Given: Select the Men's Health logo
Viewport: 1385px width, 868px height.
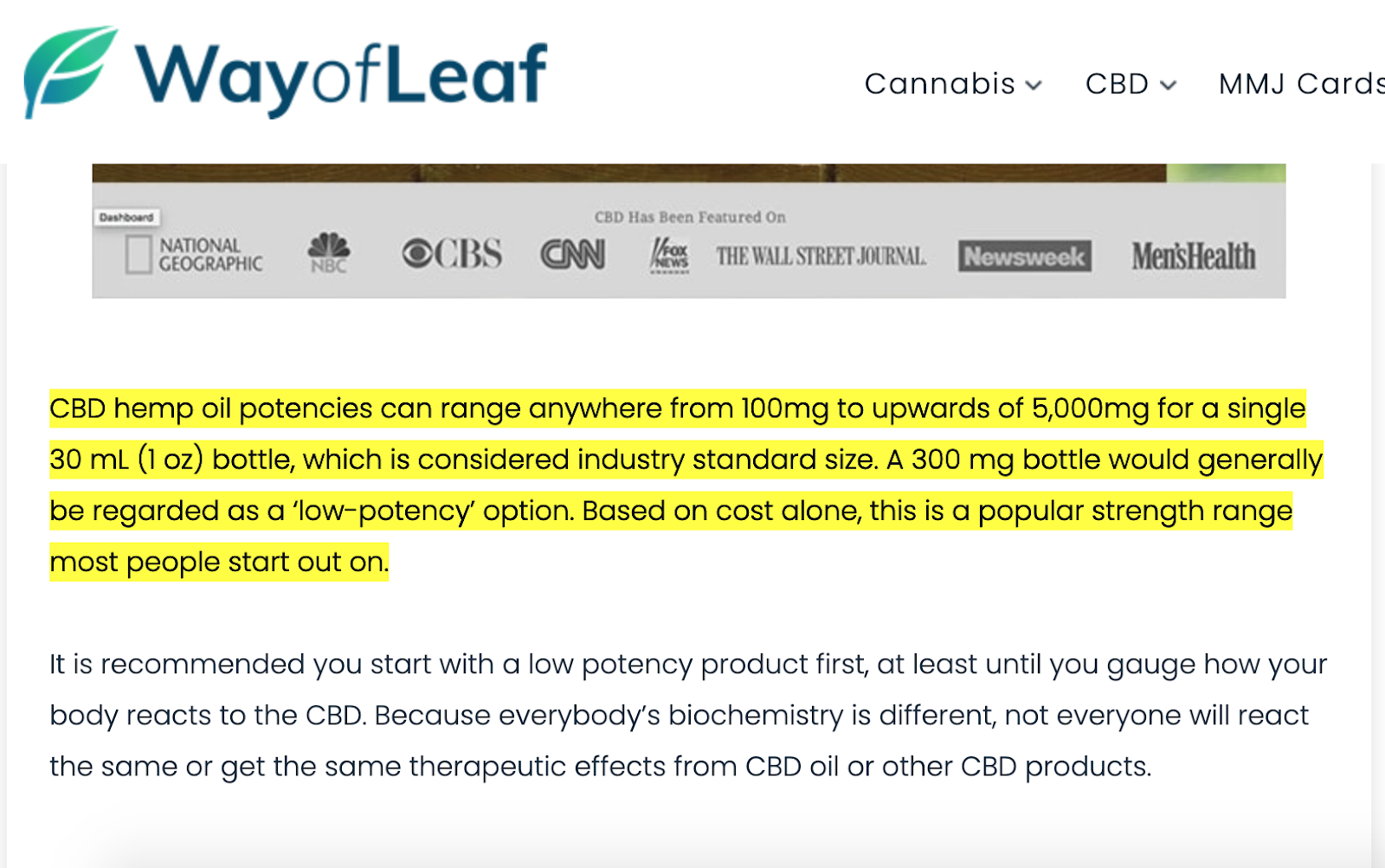Looking at the screenshot, I should [x=1194, y=254].
